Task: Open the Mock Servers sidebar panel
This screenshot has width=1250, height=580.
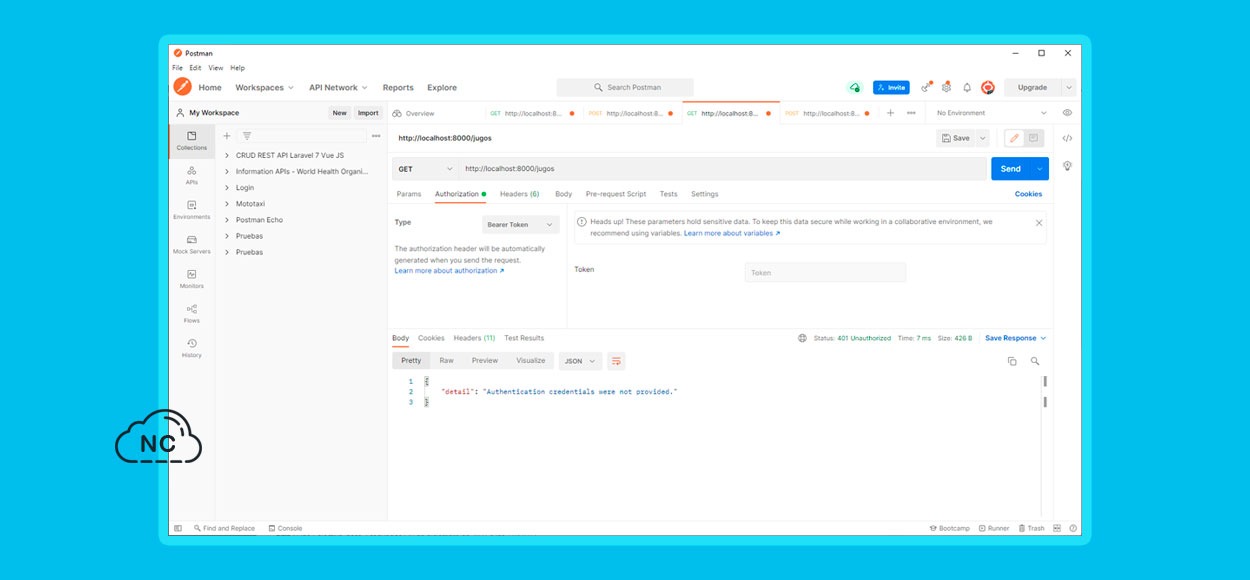Action: pyautogui.click(x=191, y=244)
